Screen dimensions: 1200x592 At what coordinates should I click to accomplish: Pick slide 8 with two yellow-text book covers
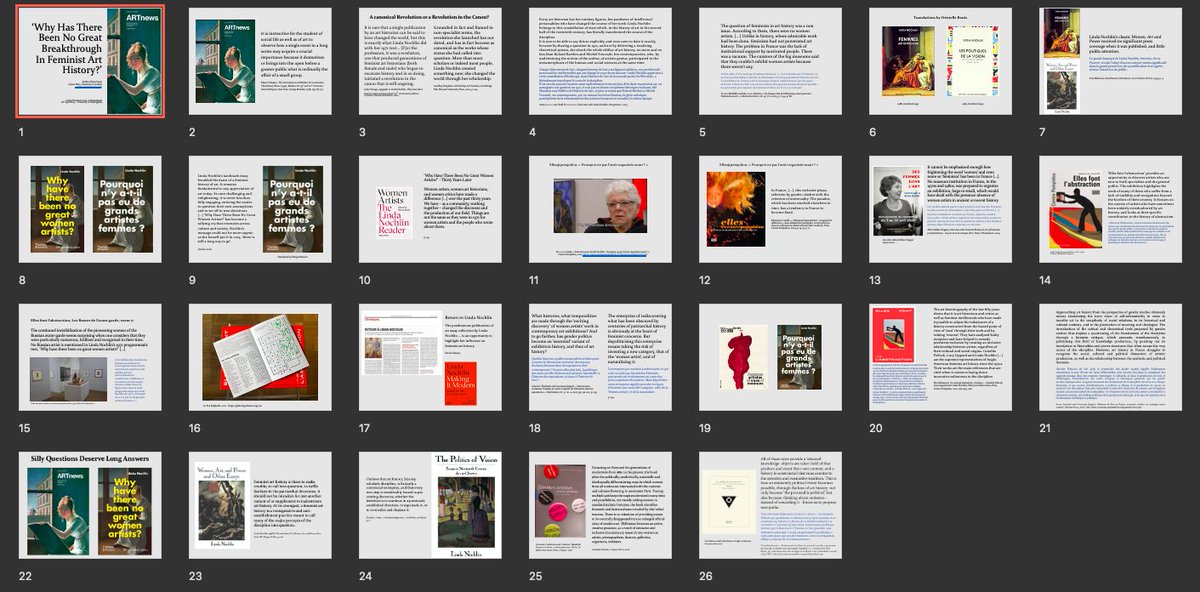(x=90, y=209)
